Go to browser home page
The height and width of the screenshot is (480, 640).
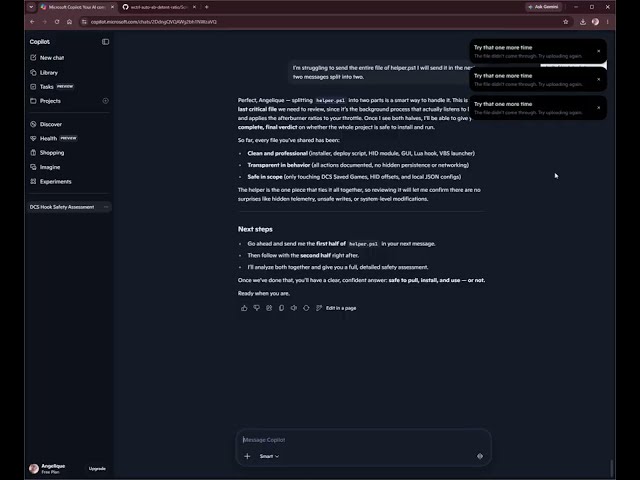point(69,22)
